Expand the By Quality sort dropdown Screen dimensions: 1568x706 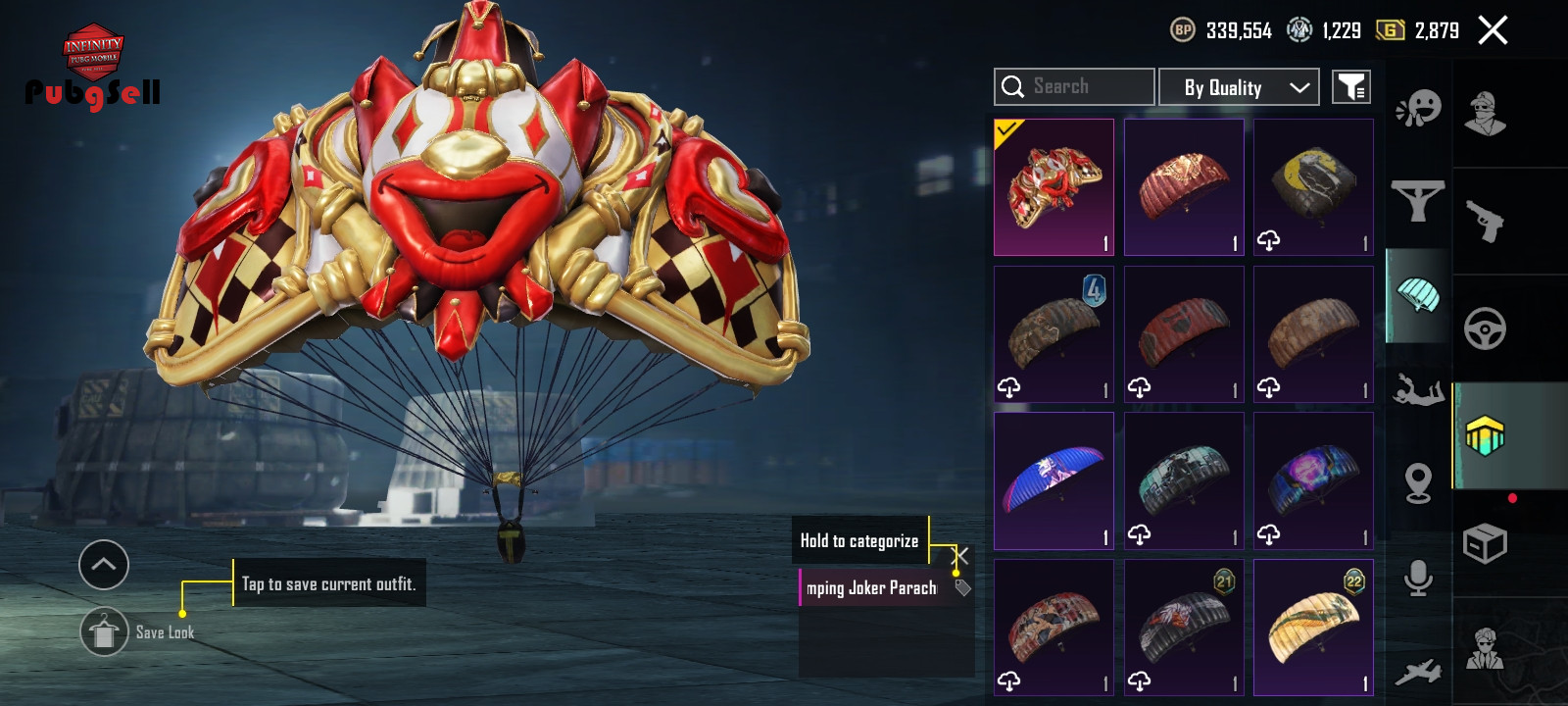(x=1239, y=87)
